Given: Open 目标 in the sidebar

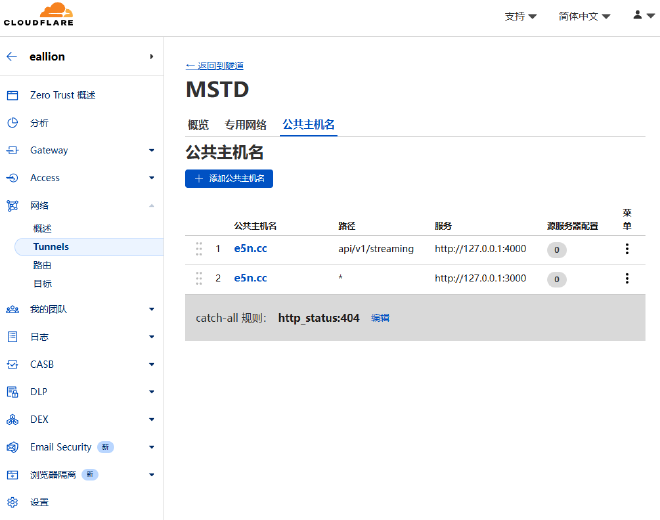Looking at the screenshot, I should (42, 284).
